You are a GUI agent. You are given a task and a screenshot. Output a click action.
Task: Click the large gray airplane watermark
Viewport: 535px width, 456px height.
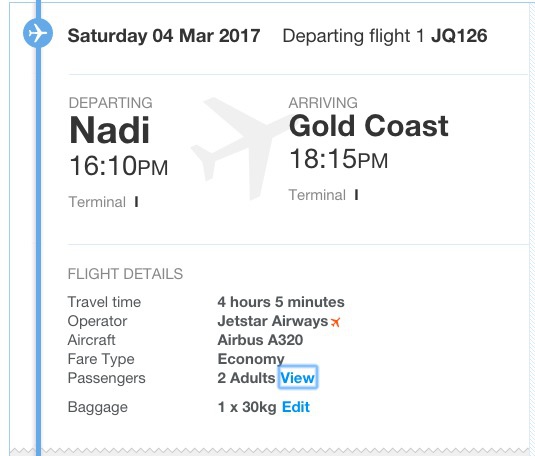239,148
